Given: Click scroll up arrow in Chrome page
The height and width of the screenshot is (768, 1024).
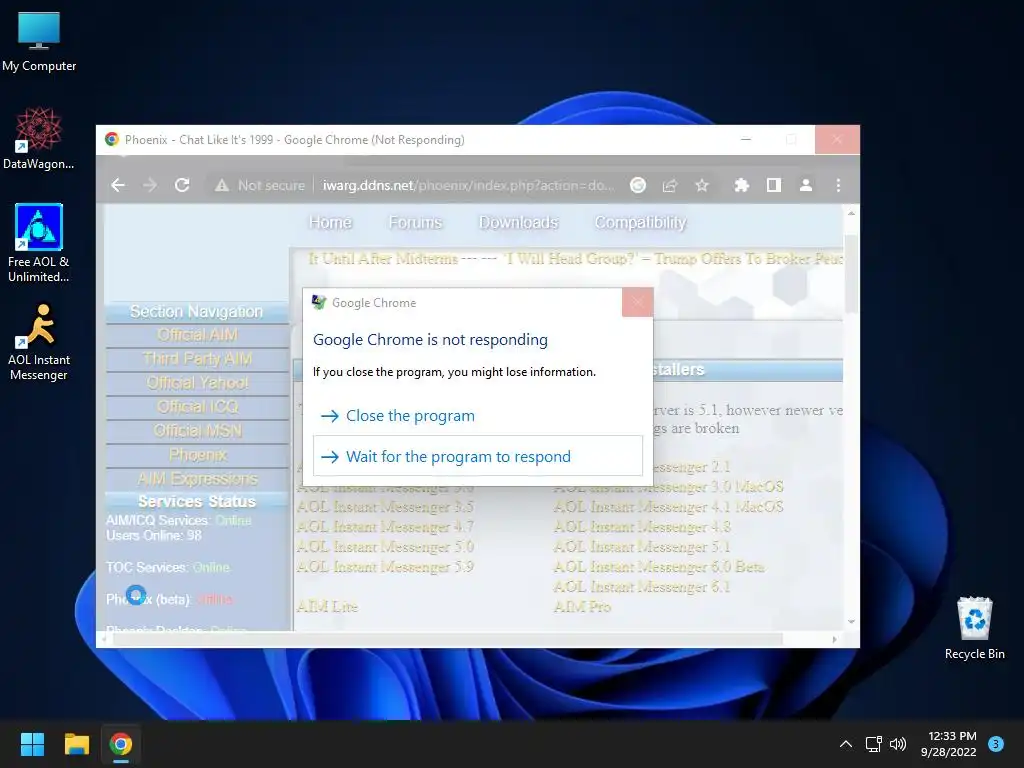Looking at the screenshot, I should [851, 213].
